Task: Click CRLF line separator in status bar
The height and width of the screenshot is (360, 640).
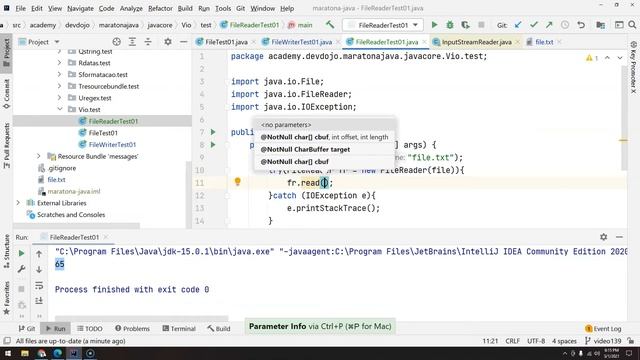Action: click(x=512, y=341)
